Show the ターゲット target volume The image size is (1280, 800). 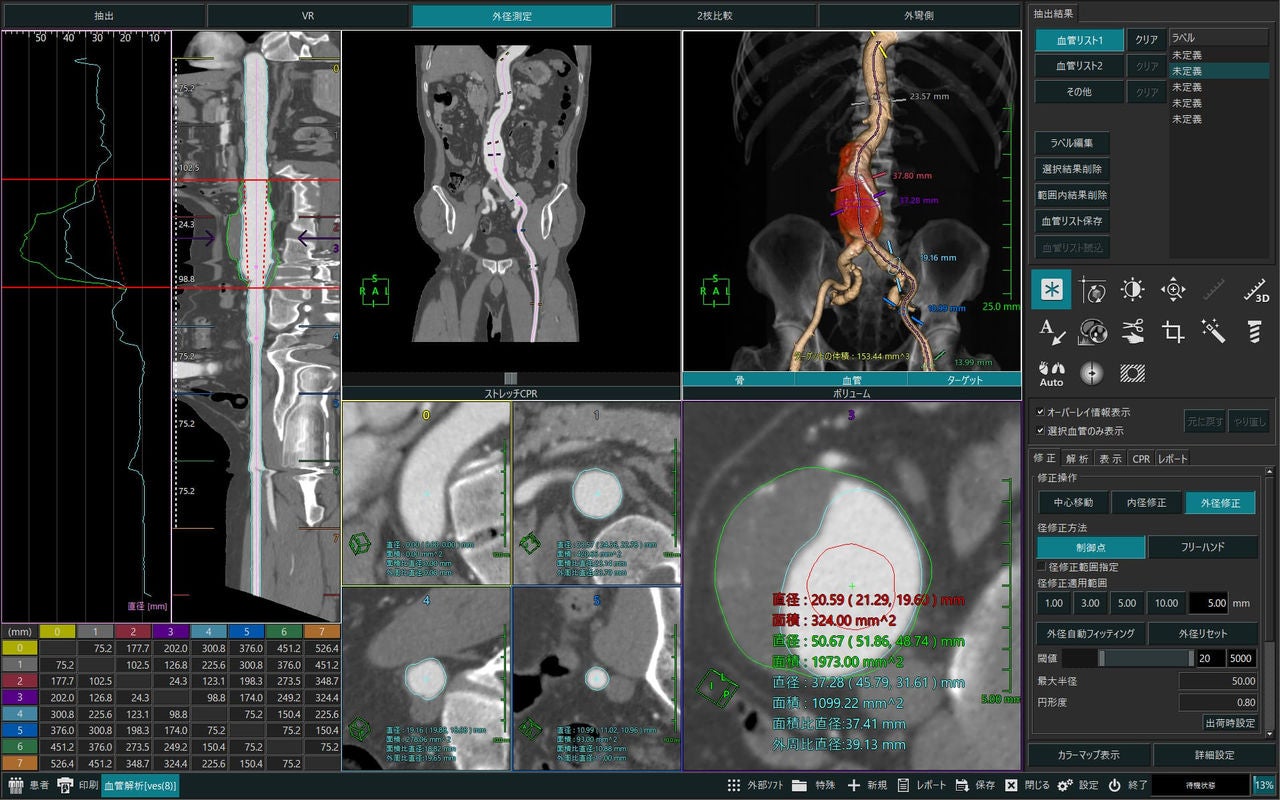(x=964, y=380)
